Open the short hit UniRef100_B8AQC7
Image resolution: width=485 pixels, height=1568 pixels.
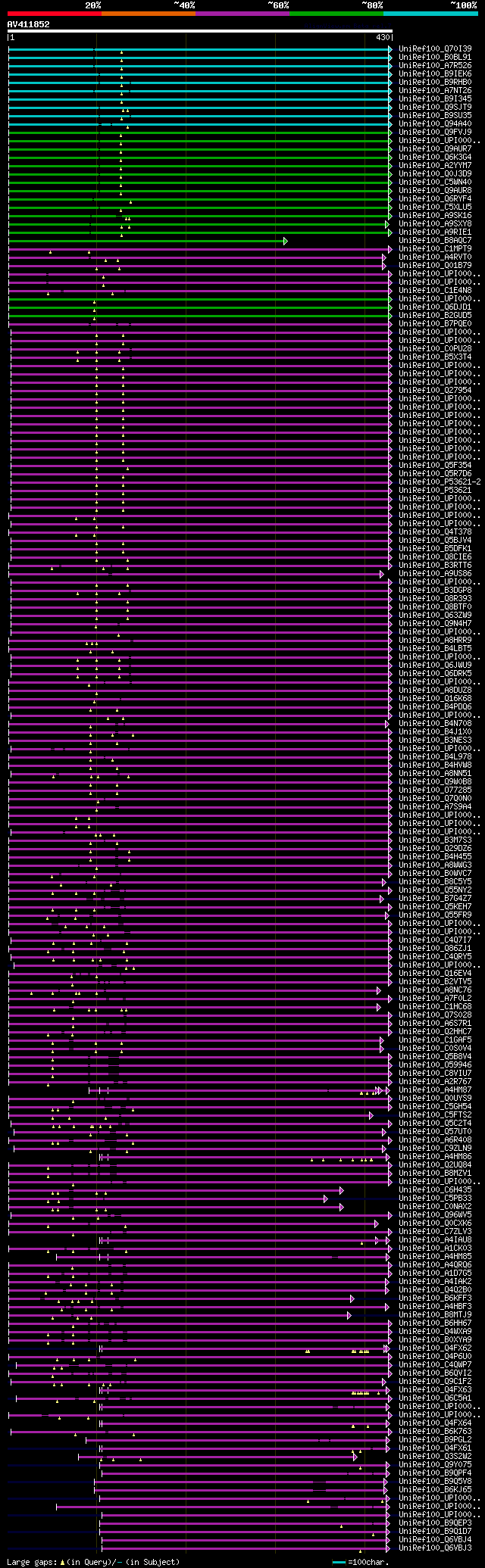[x=435, y=240]
